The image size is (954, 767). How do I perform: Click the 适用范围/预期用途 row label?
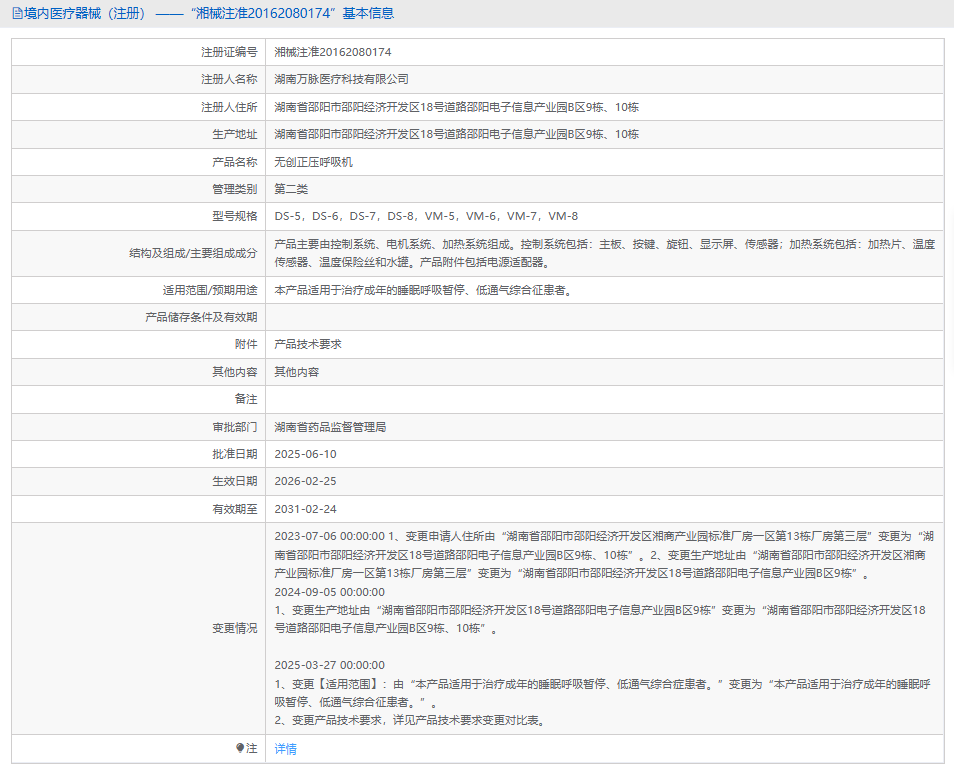tap(210, 290)
